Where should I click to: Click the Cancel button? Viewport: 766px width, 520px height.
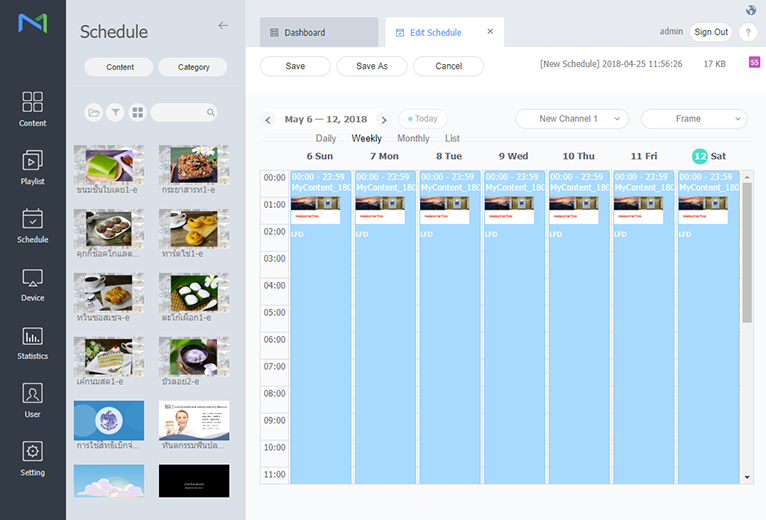tap(448, 66)
